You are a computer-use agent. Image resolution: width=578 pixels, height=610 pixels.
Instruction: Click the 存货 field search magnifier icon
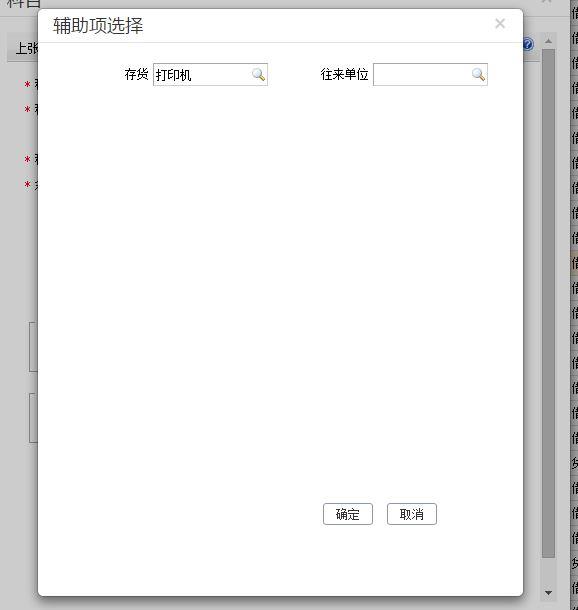point(259,74)
